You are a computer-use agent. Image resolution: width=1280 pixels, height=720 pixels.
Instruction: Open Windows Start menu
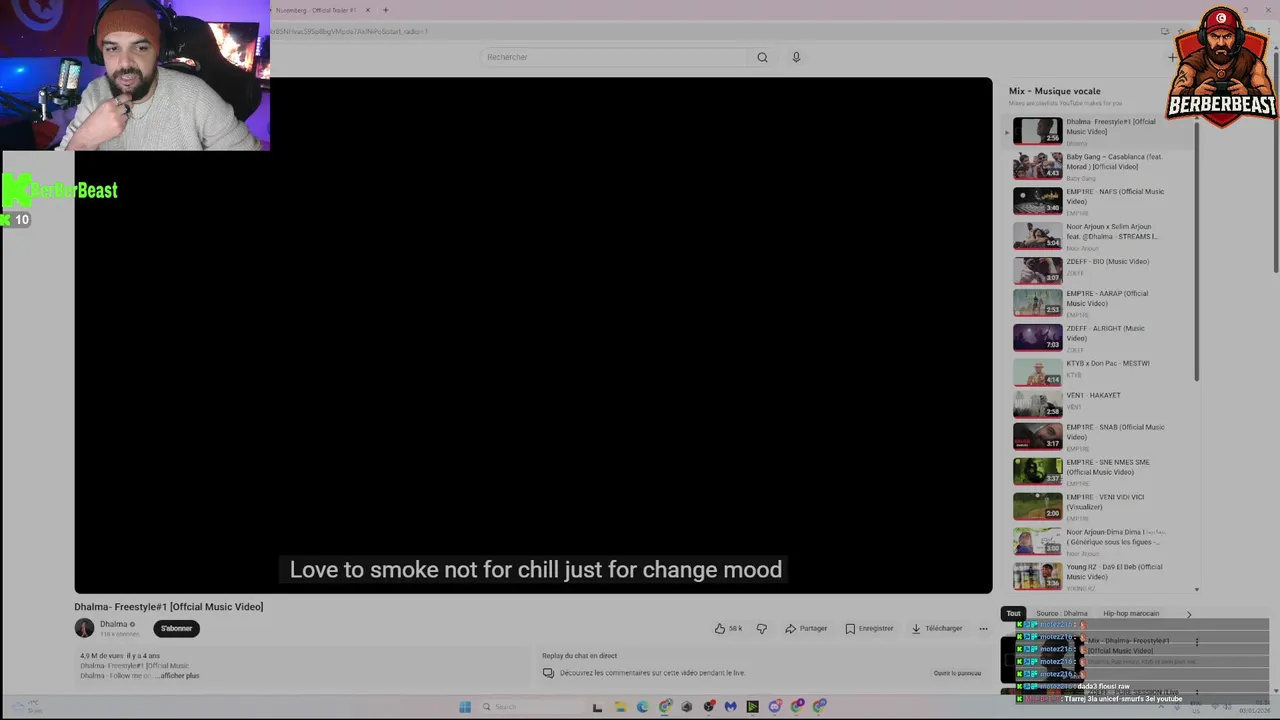click(465, 707)
